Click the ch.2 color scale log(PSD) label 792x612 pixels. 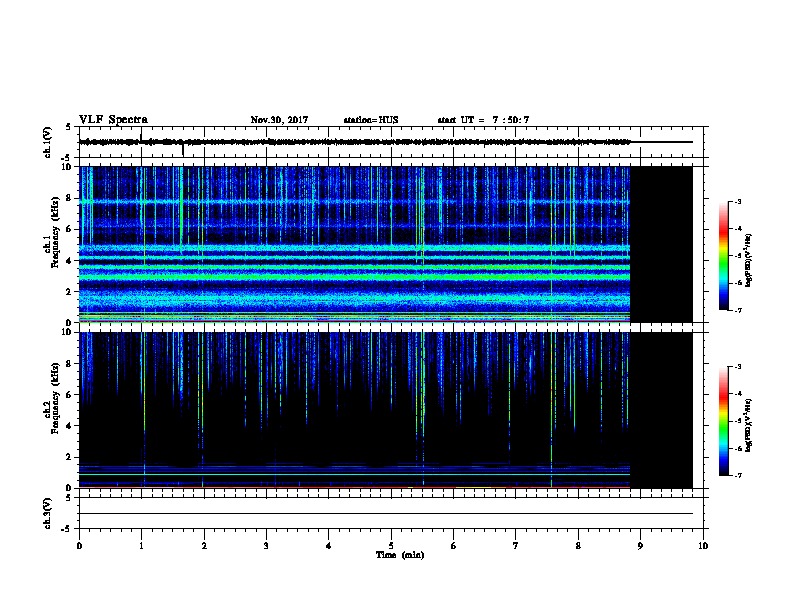(748, 426)
